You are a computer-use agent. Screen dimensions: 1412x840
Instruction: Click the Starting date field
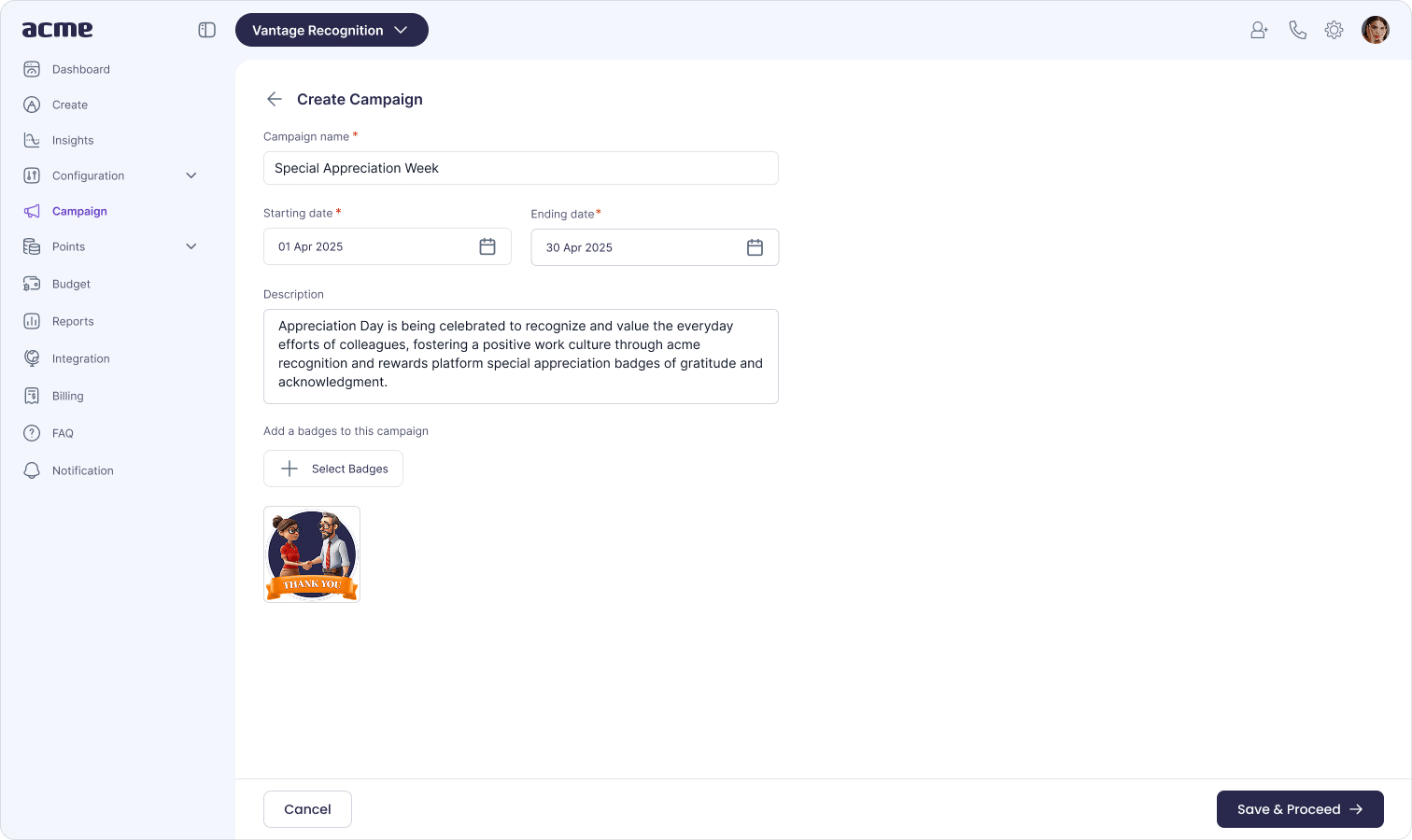[x=388, y=246]
